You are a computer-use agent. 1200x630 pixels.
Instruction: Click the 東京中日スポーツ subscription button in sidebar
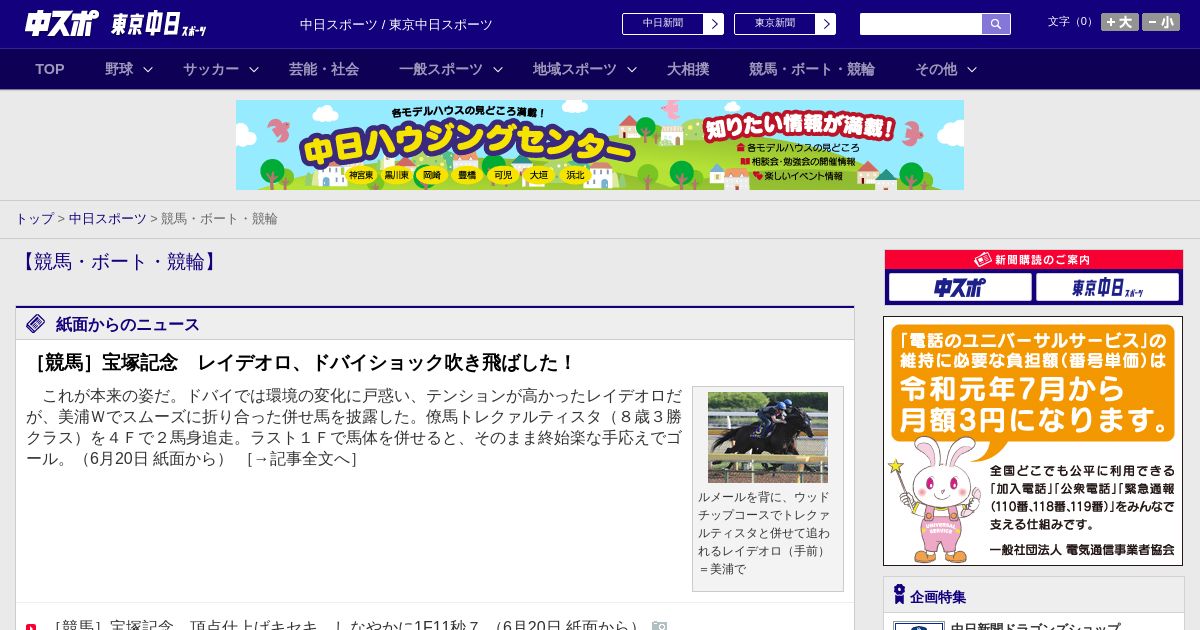tap(1107, 288)
